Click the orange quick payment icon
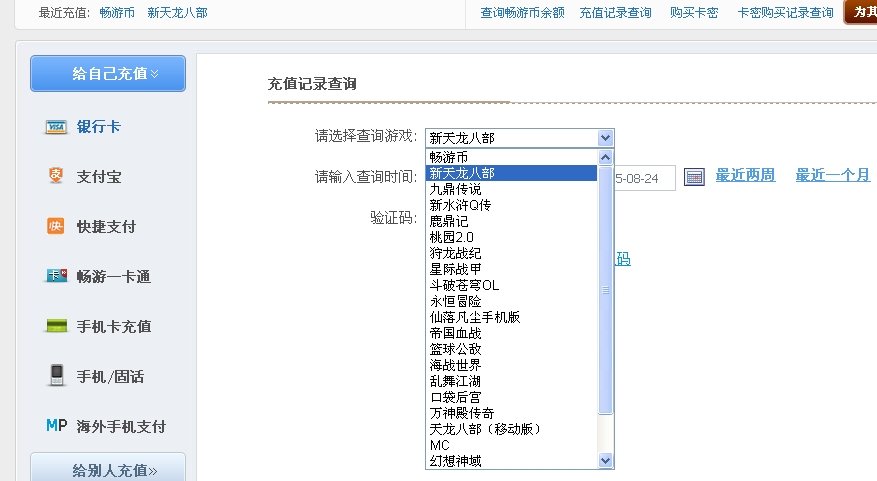The width and height of the screenshot is (877, 481). [x=55, y=226]
